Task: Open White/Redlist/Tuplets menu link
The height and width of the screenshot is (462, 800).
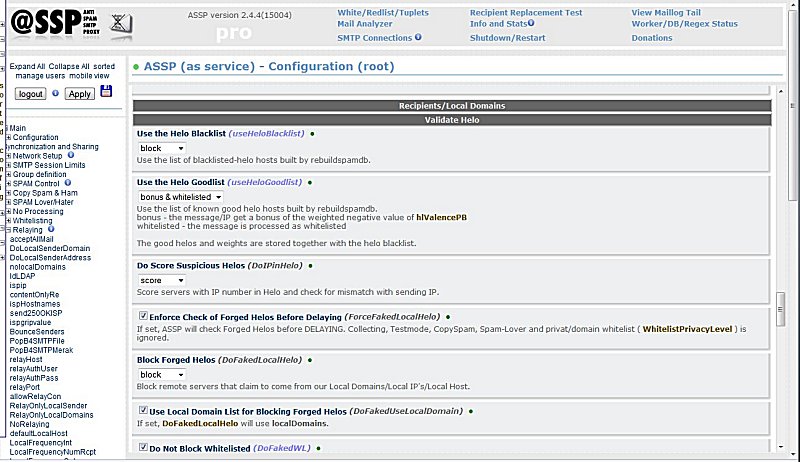Action: coord(383,13)
